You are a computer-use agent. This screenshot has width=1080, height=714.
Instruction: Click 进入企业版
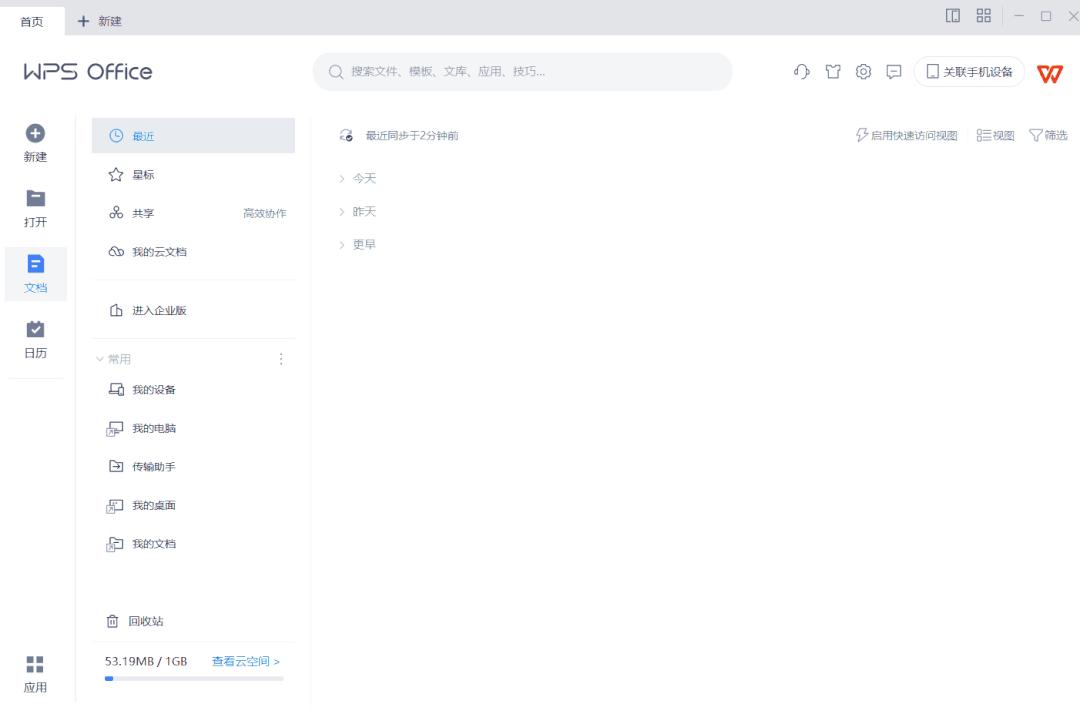[x=194, y=311]
